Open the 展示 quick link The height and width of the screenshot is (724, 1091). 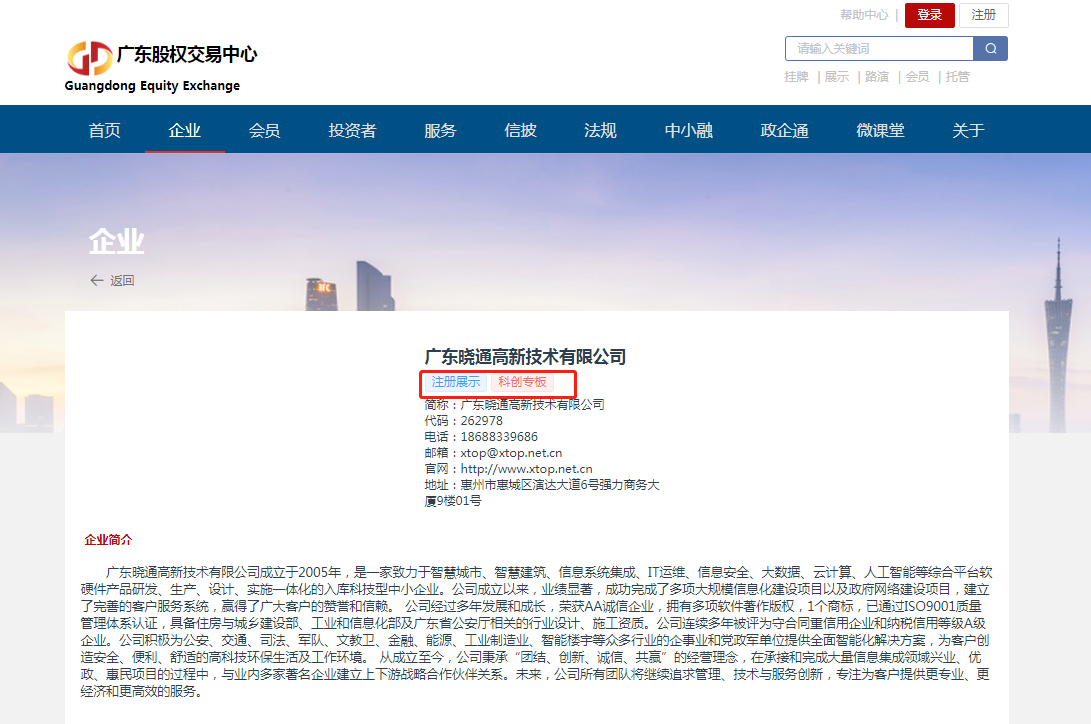pos(836,76)
